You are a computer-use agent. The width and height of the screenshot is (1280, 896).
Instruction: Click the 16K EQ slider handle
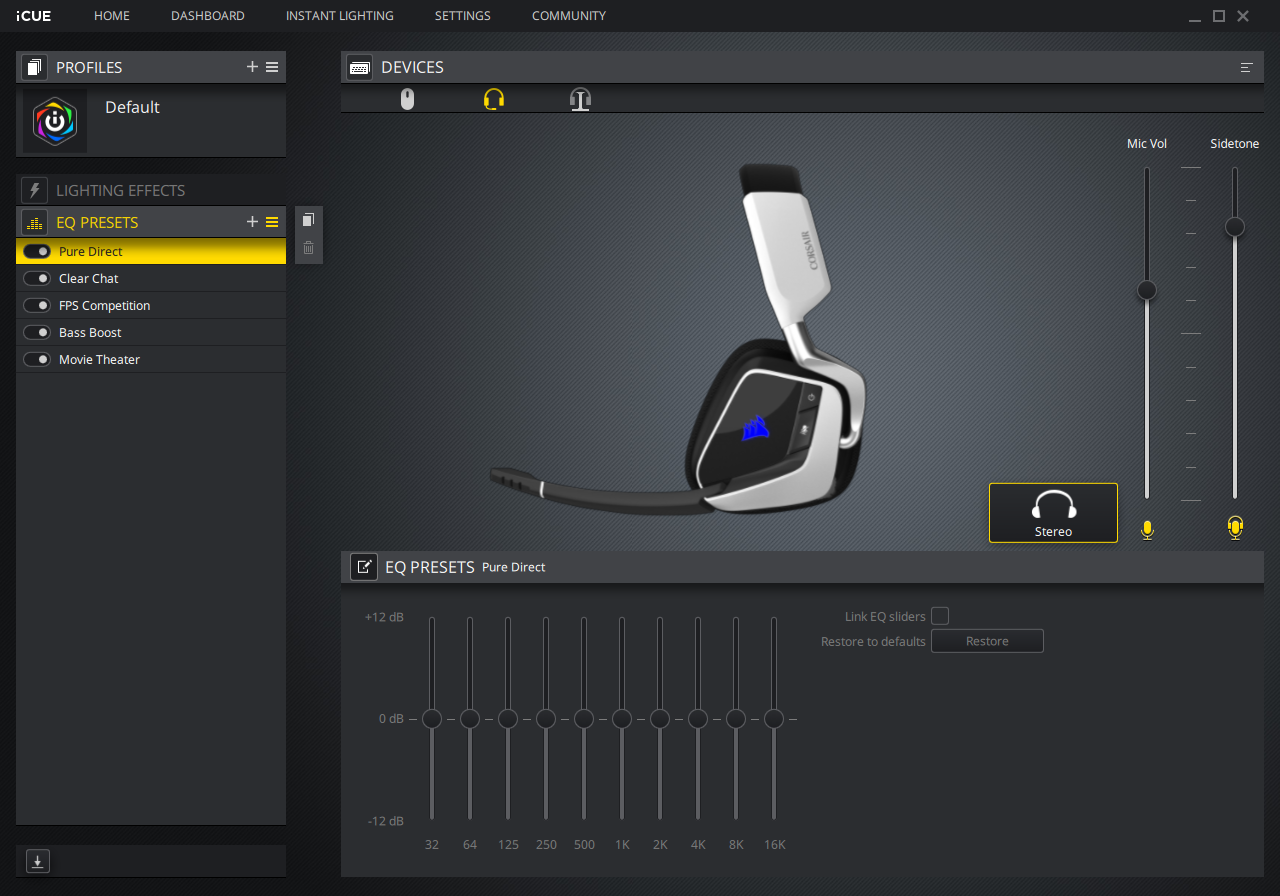tap(774, 719)
